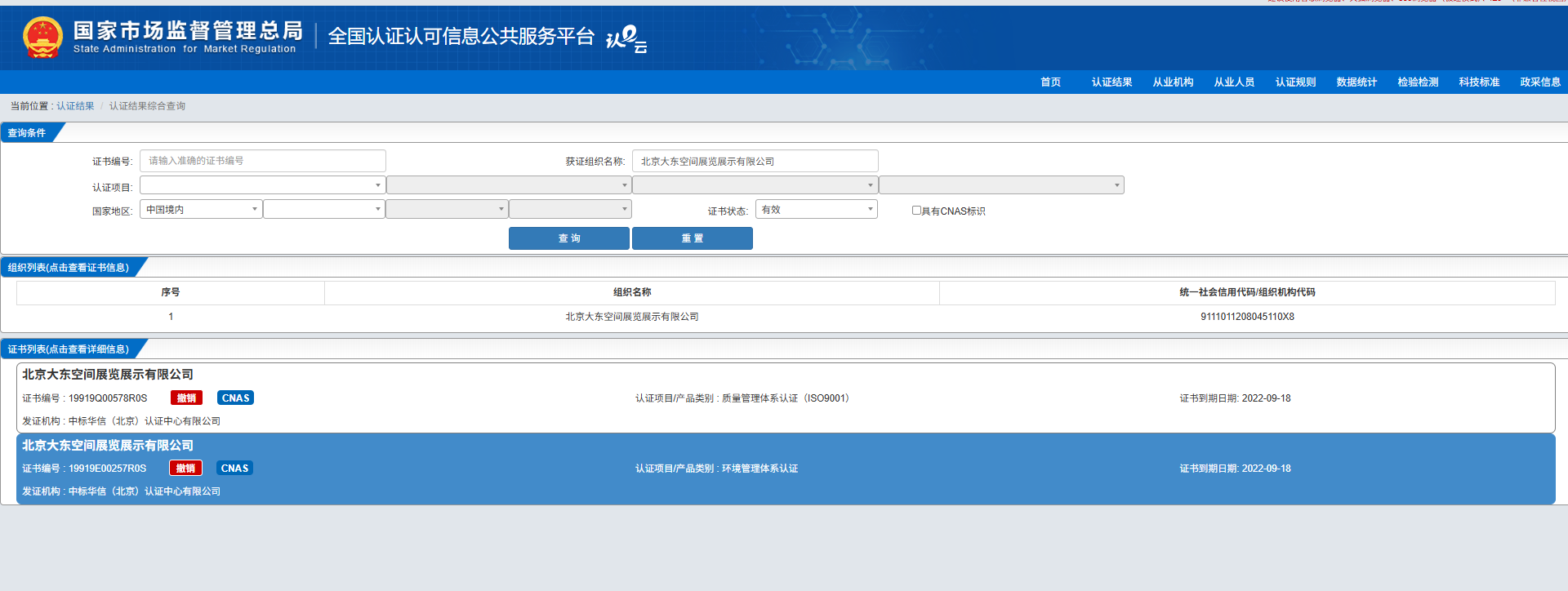Focus the 证书编号 input field

point(262,161)
